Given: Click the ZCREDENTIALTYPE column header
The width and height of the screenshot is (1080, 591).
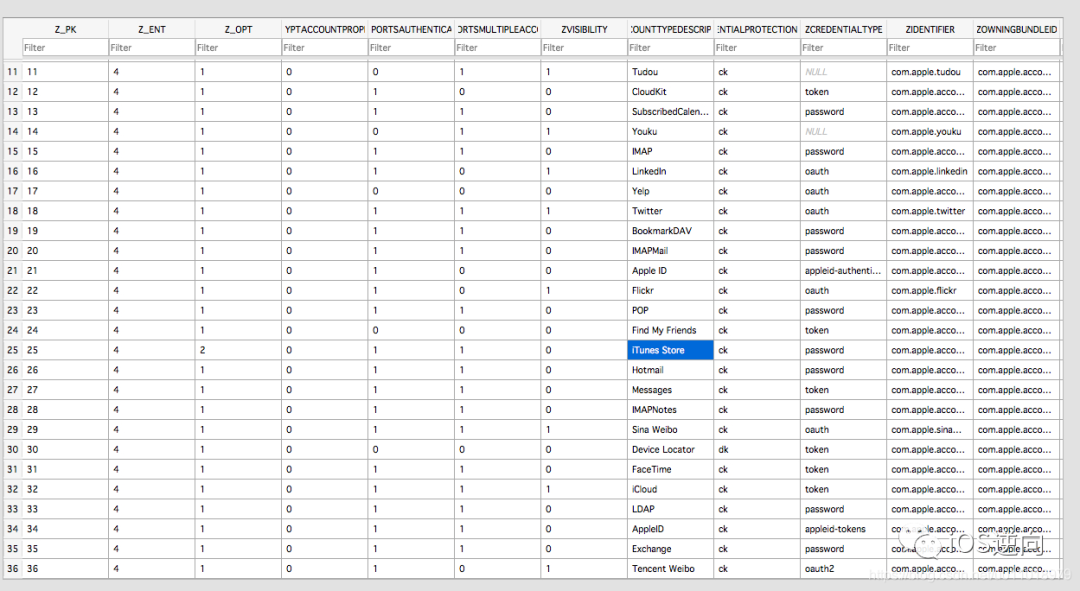Looking at the screenshot, I should coord(843,30).
